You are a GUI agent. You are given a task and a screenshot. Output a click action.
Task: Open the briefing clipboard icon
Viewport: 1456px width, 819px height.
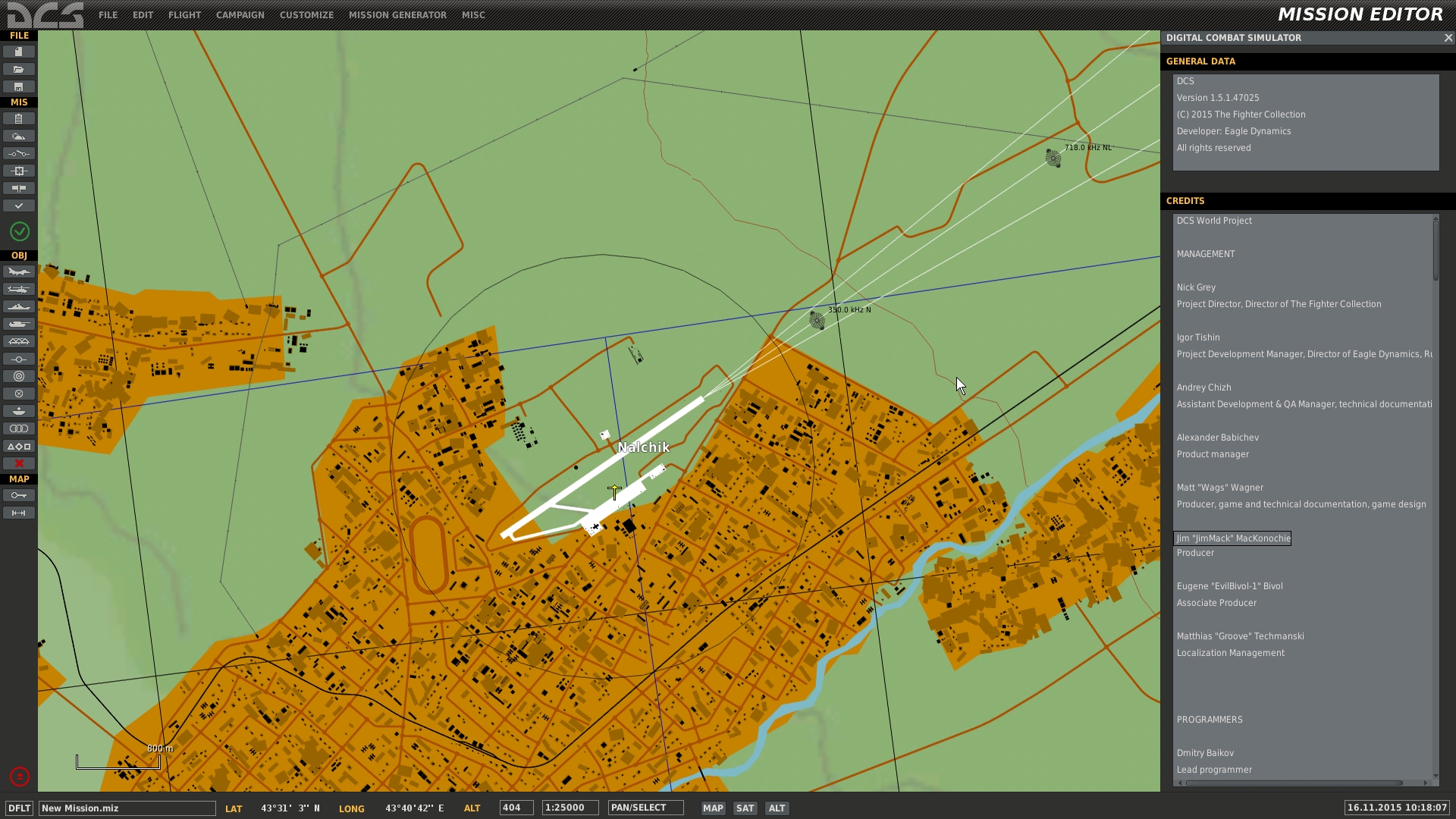19,118
